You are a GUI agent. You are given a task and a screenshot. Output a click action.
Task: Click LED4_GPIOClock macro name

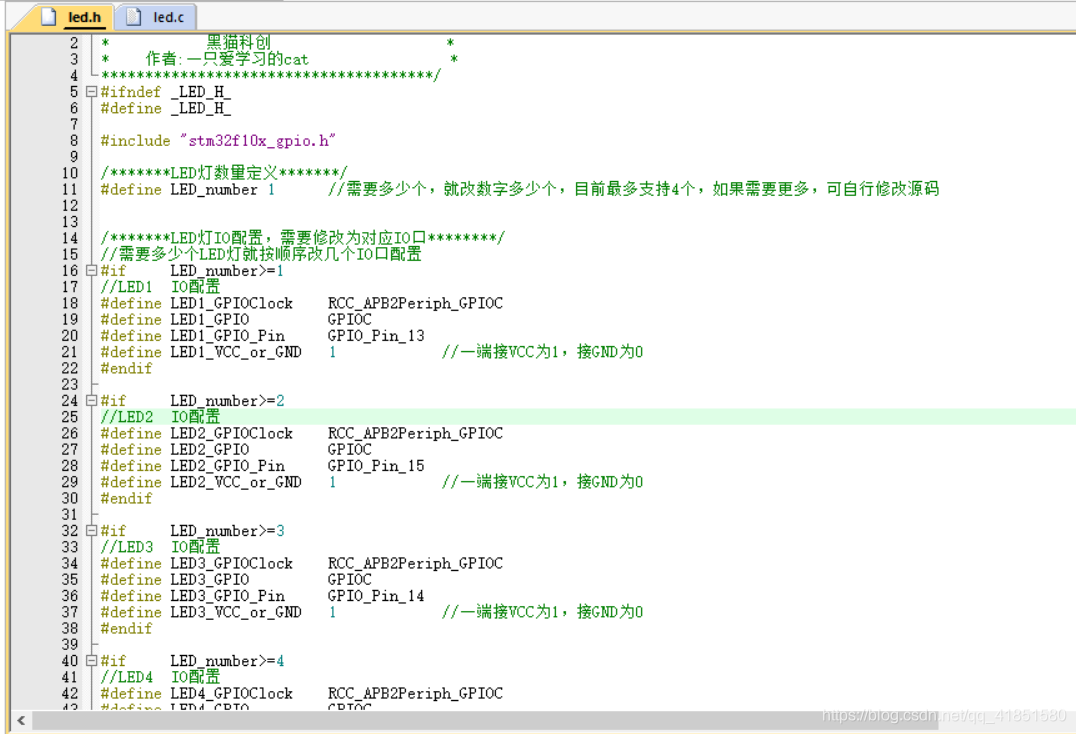[232, 694]
